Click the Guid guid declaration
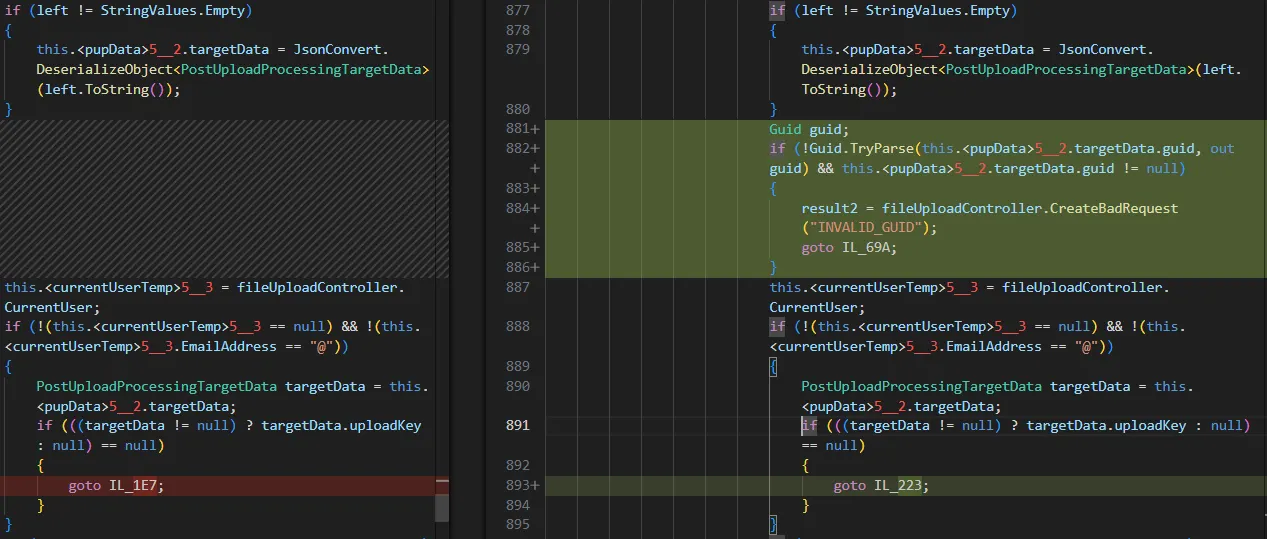Screen dimensions: 1267x539 tap(808, 129)
